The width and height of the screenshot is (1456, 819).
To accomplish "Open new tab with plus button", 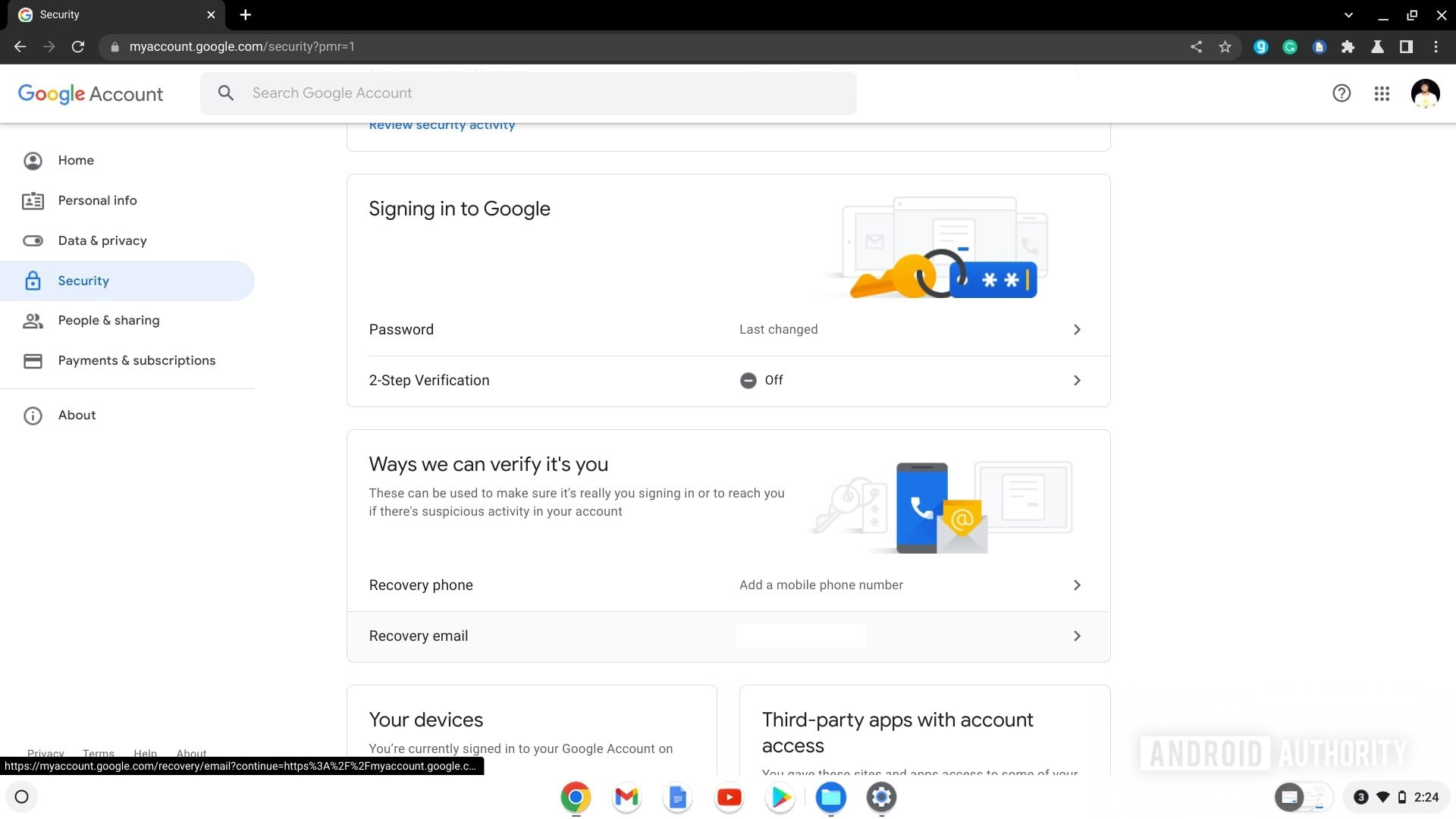I will 245,14.
